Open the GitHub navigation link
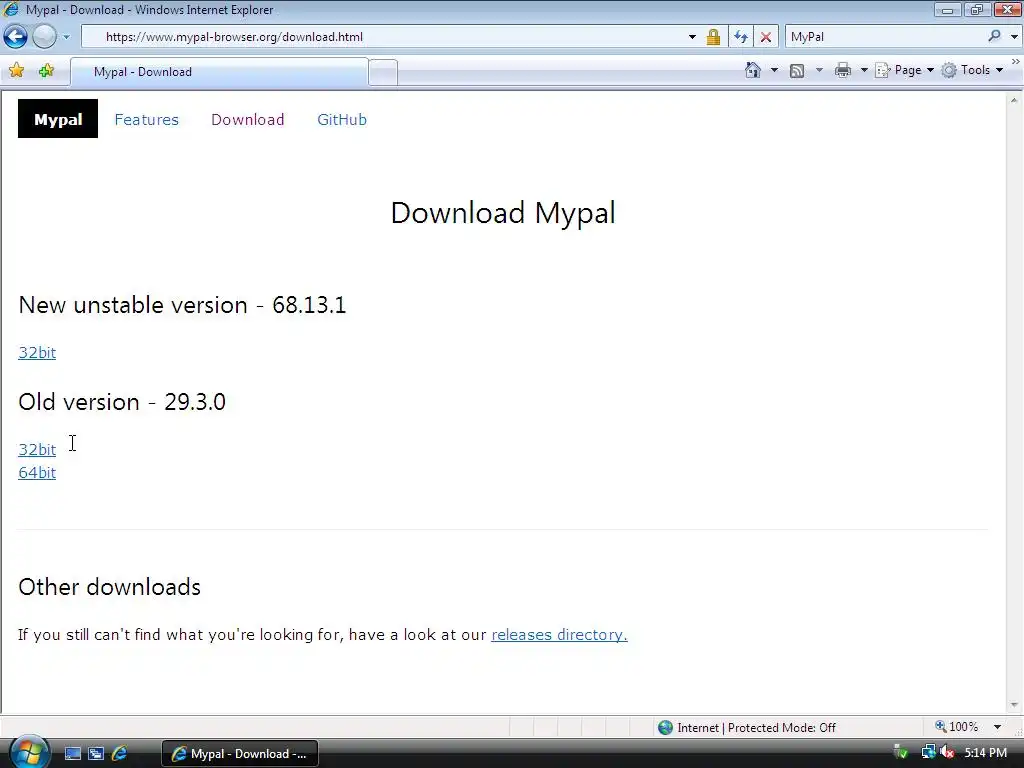The image size is (1024, 768). pyautogui.click(x=342, y=120)
